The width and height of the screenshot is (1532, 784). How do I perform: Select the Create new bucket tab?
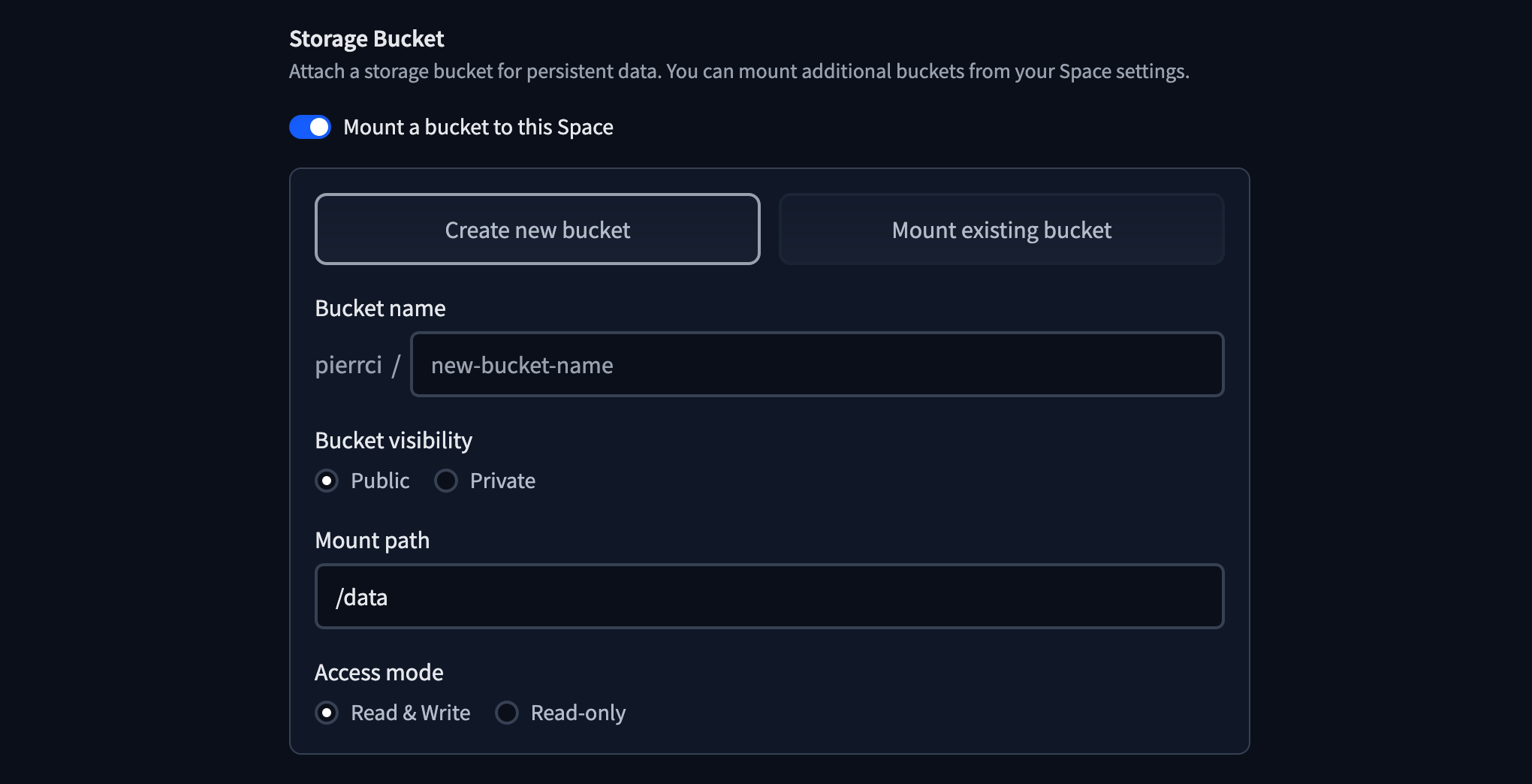537,229
